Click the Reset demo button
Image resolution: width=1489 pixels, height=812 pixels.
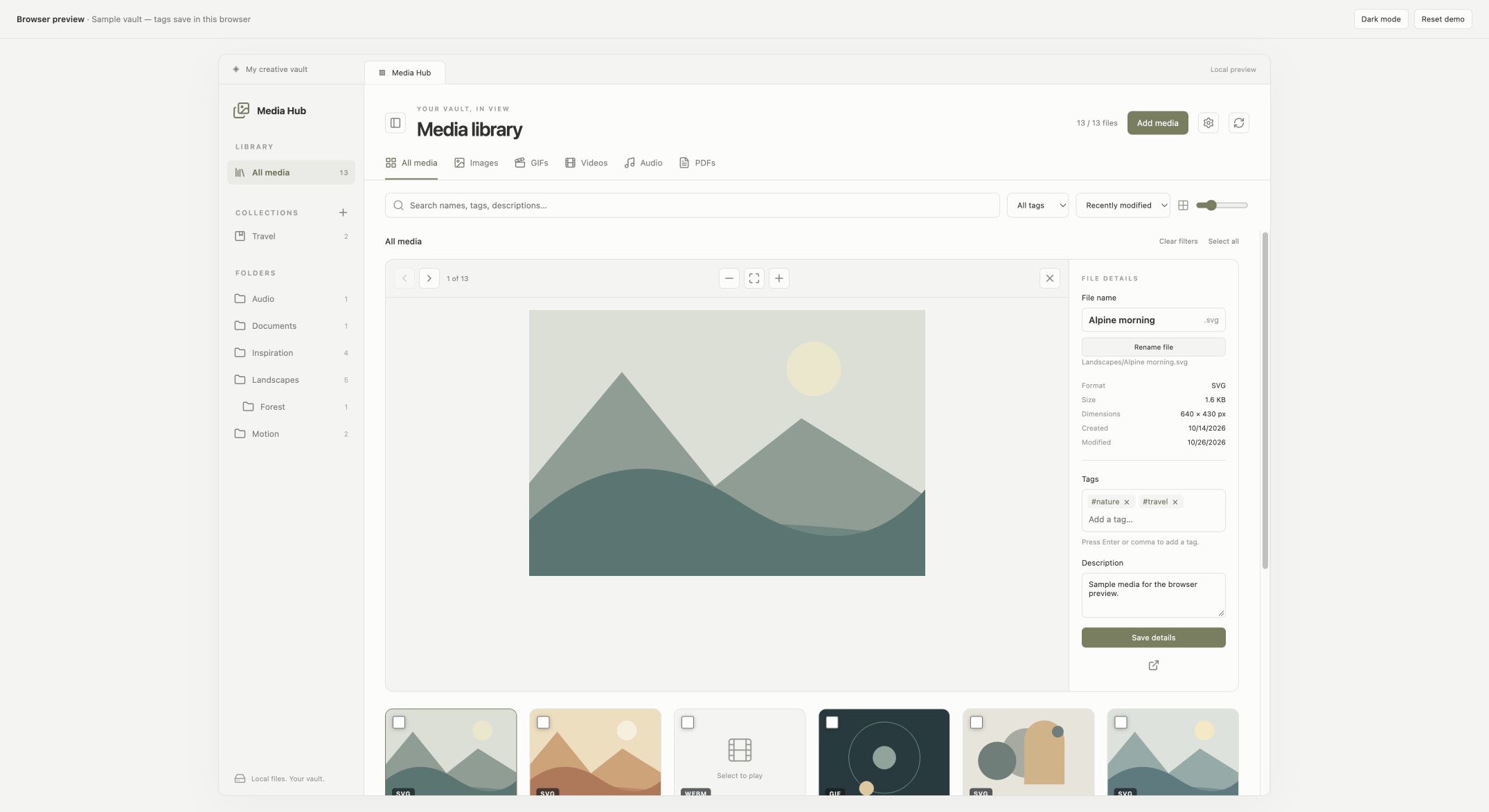pyautogui.click(x=1443, y=19)
